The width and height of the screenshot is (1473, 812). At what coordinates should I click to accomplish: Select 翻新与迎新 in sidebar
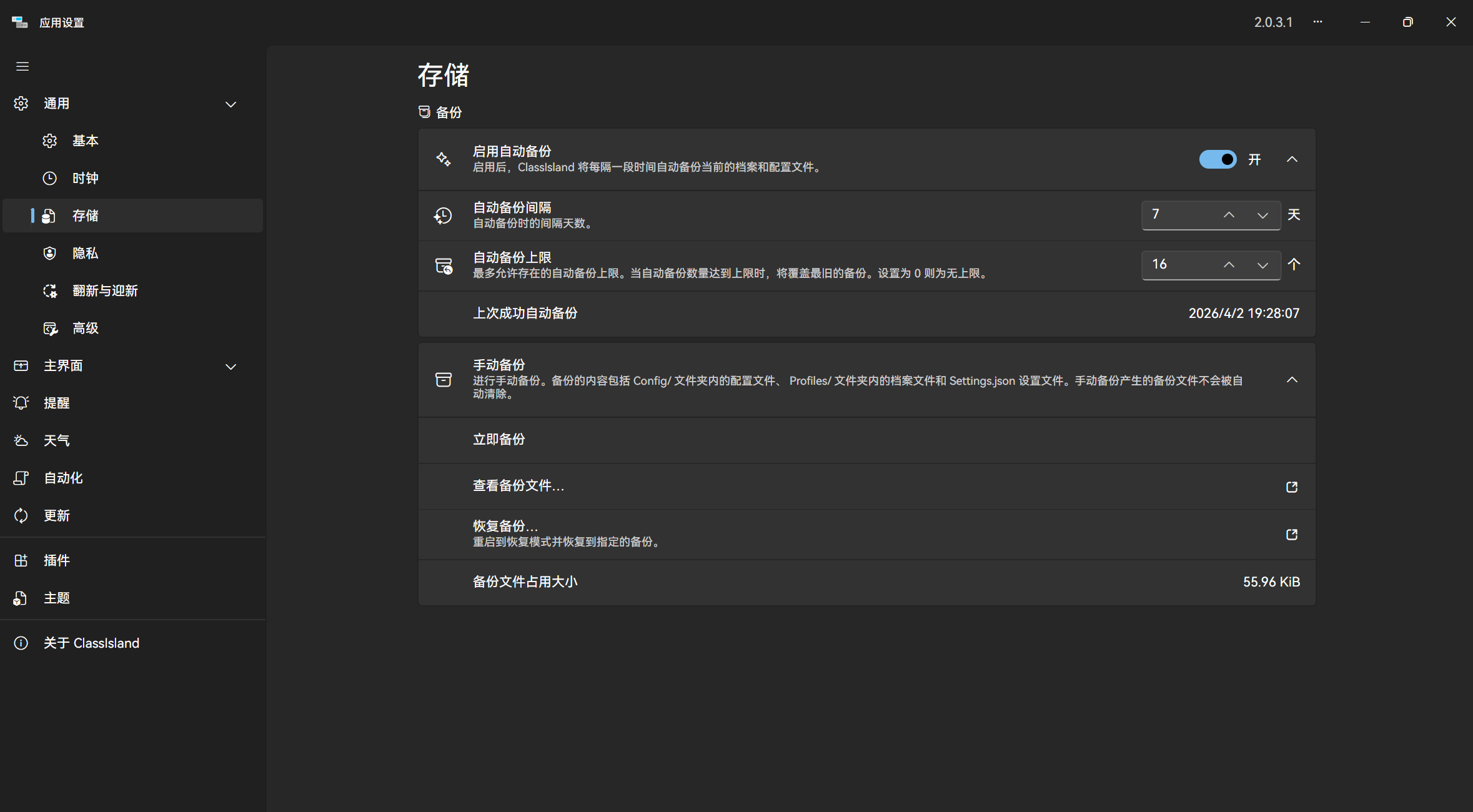[105, 290]
